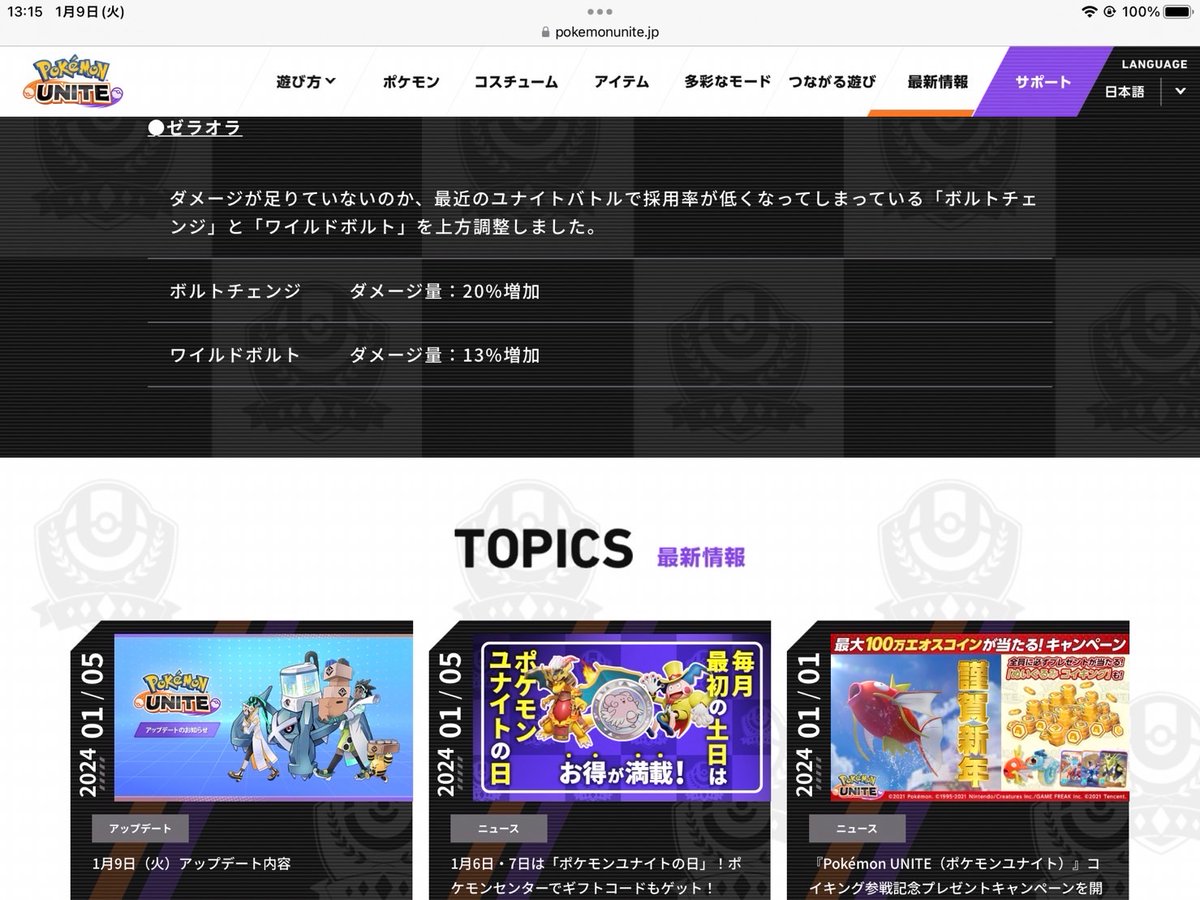Expand the 遊び方 menu
This screenshot has height=900, width=1200.
pyautogui.click(x=306, y=82)
